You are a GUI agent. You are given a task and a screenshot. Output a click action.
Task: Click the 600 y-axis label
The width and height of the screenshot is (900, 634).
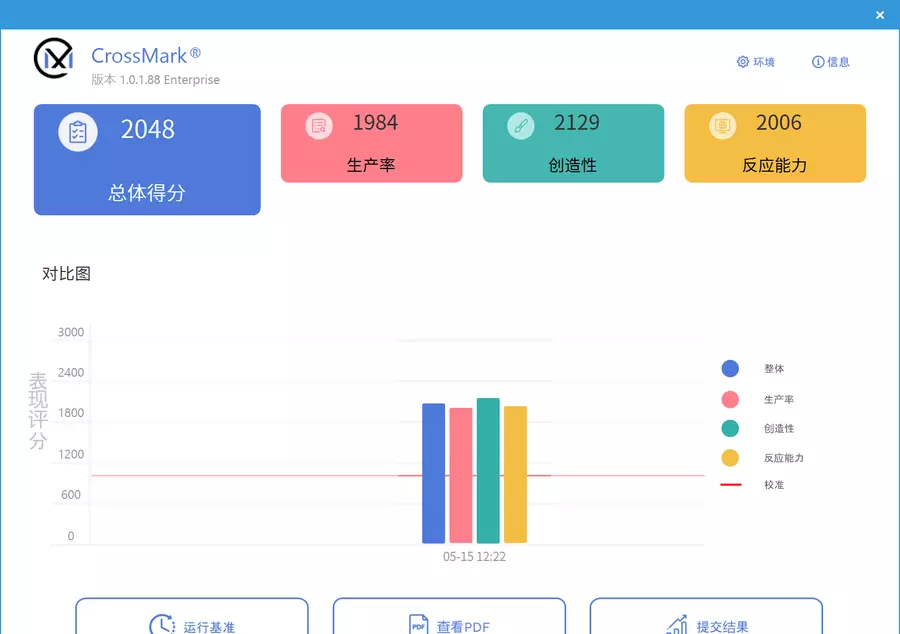coord(71,495)
